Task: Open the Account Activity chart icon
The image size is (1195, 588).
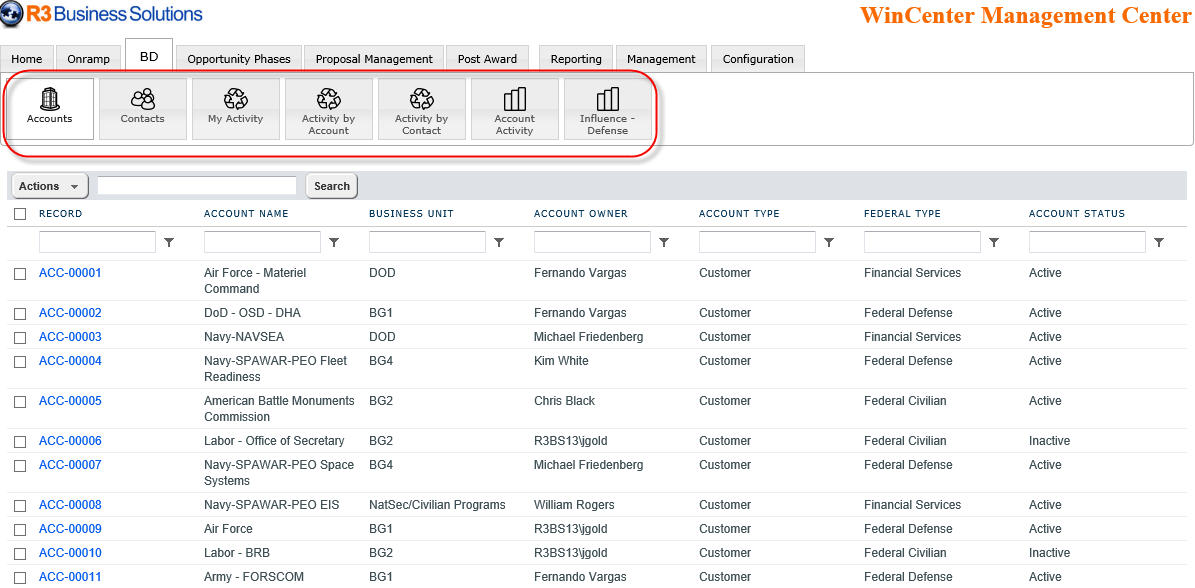Action: click(515, 108)
